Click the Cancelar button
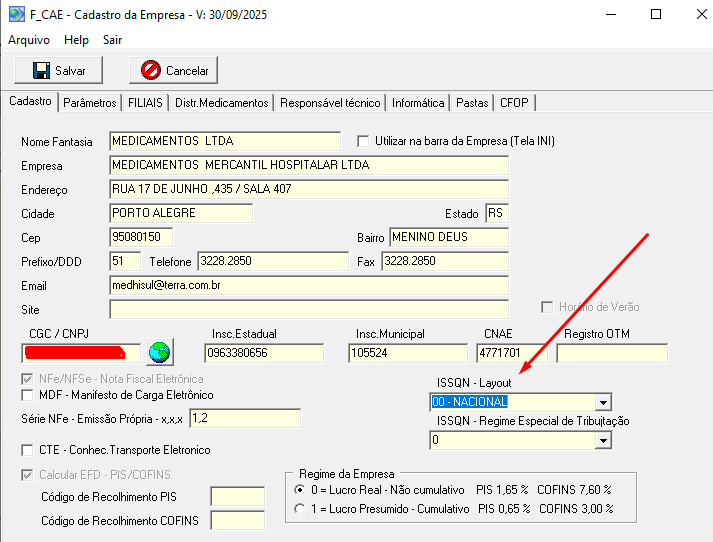Viewport: 713px width, 542px height. coord(175,71)
